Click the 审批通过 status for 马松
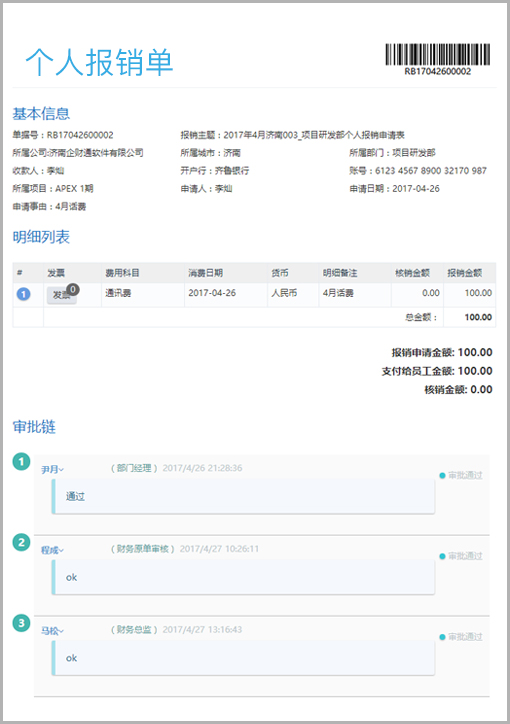Viewport: 510px width, 724px height. (461, 637)
